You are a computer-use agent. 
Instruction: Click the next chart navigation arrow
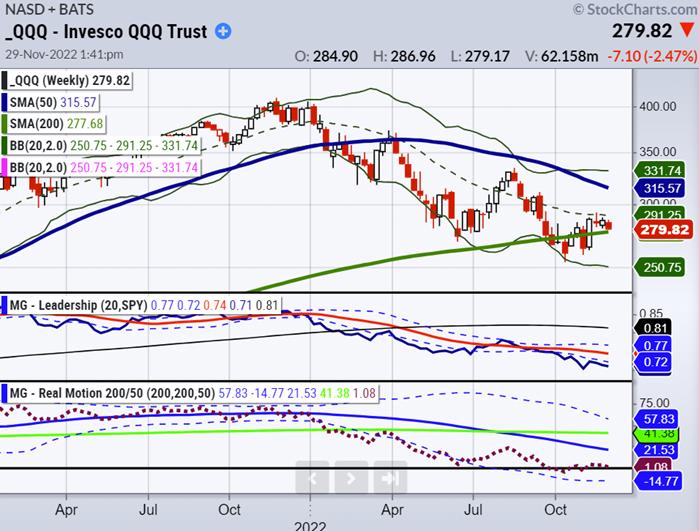[351, 478]
